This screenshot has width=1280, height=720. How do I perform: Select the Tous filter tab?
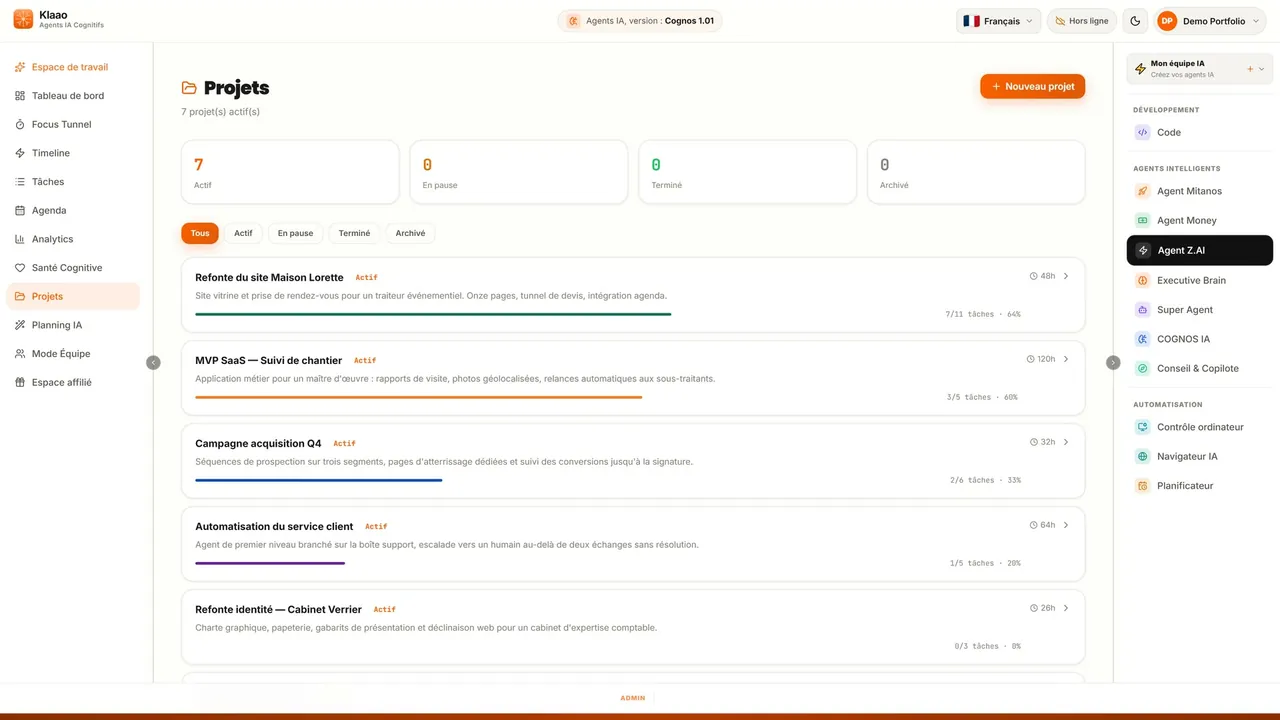coord(200,233)
